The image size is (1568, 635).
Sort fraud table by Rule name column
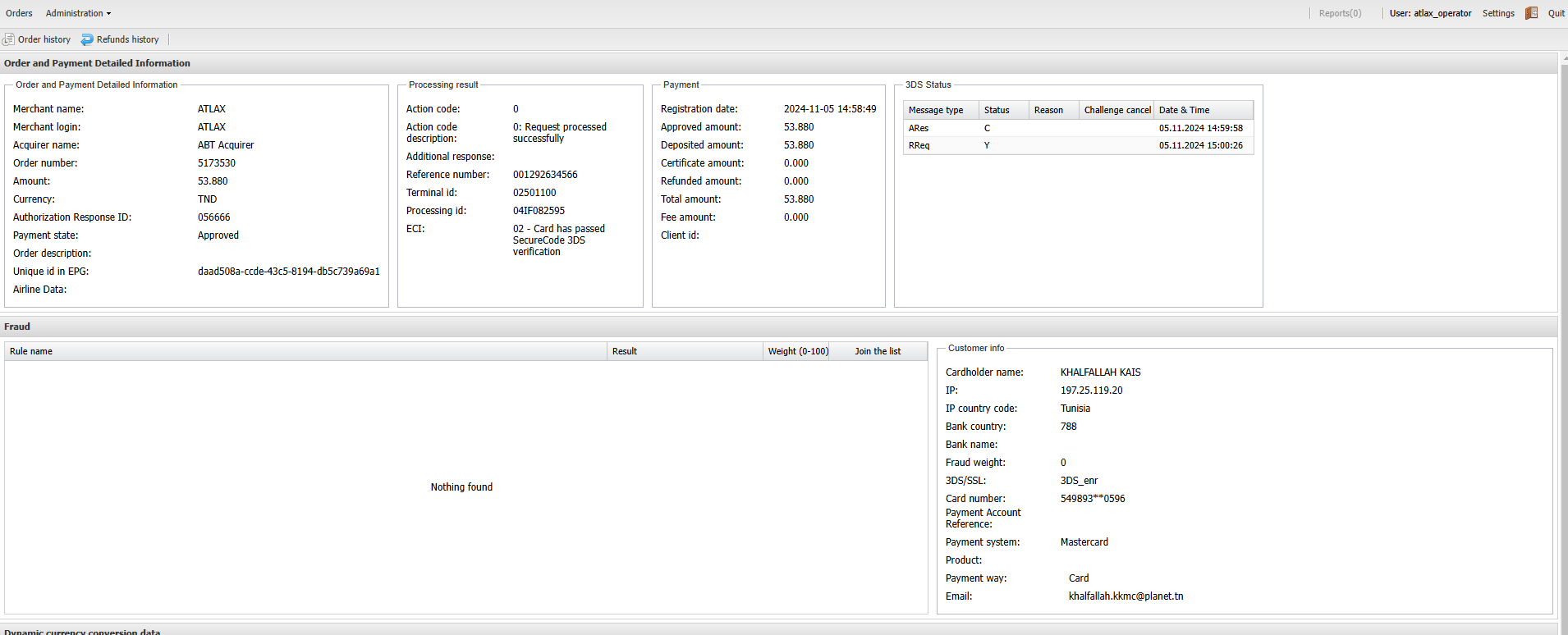pyautogui.click(x=31, y=351)
